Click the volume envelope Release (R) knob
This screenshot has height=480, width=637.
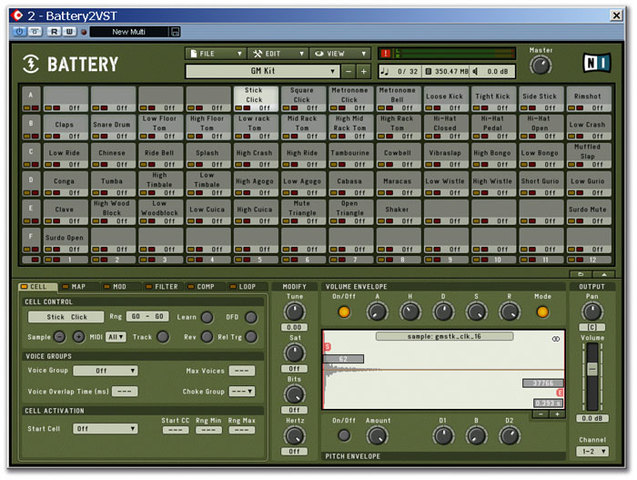(509, 312)
